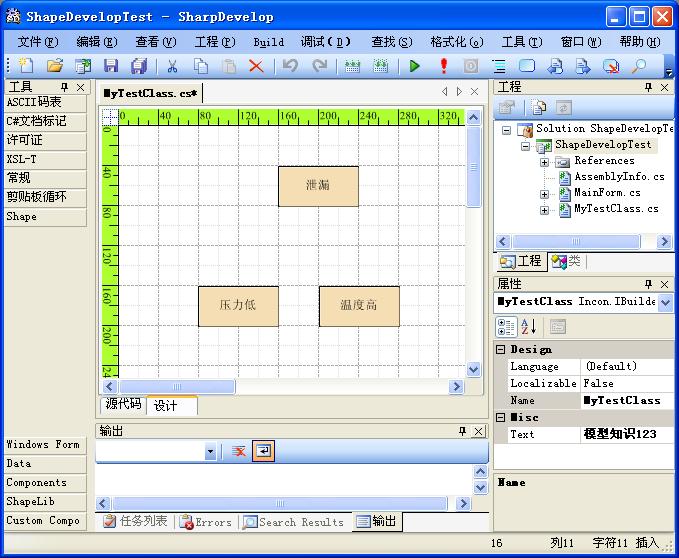Collapse the Misc property category
Image resolution: width=679 pixels, height=558 pixels.
click(x=501, y=417)
